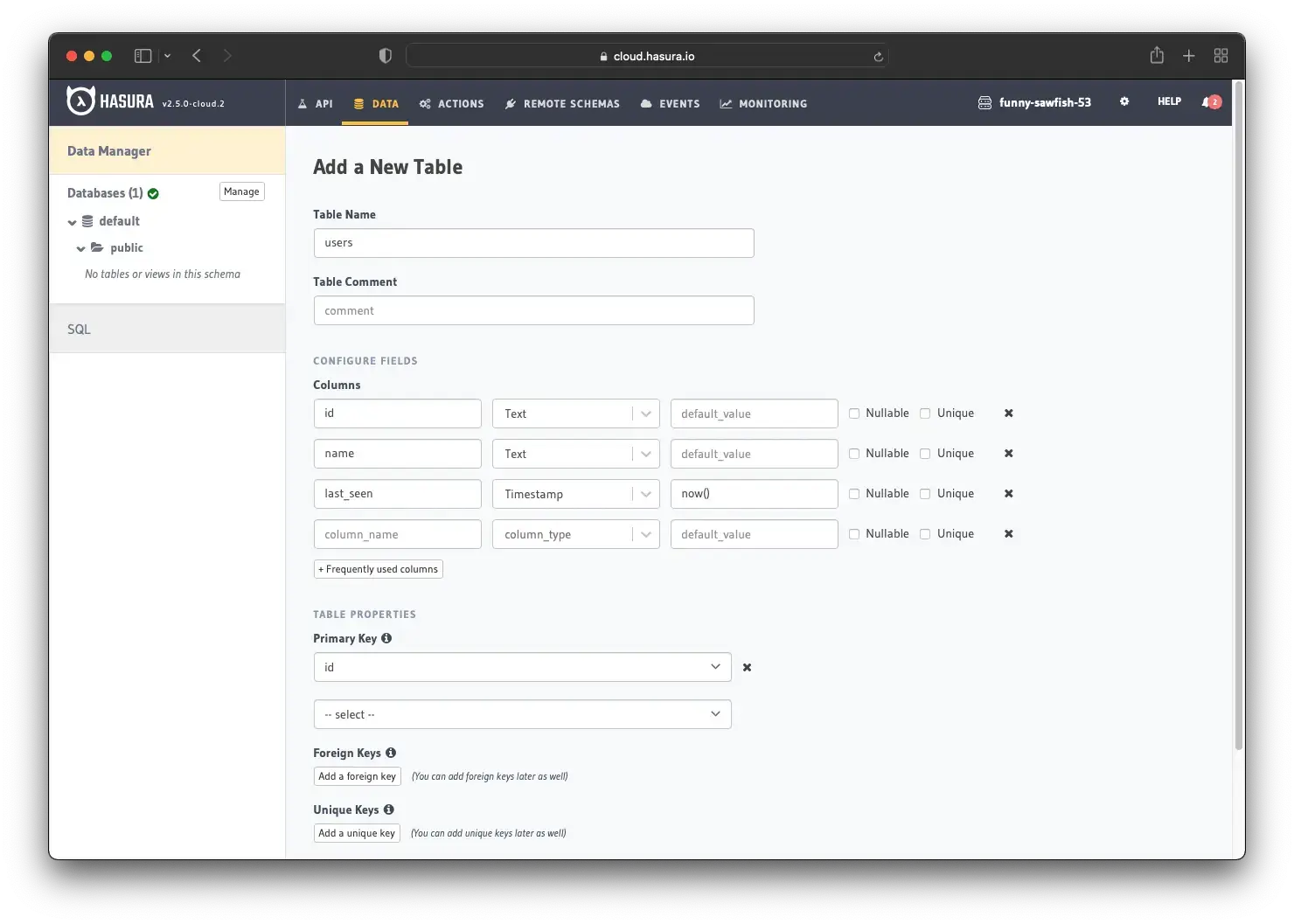This screenshot has width=1294, height=924.
Task: Open the second primary key select dropdown
Action: 522,714
